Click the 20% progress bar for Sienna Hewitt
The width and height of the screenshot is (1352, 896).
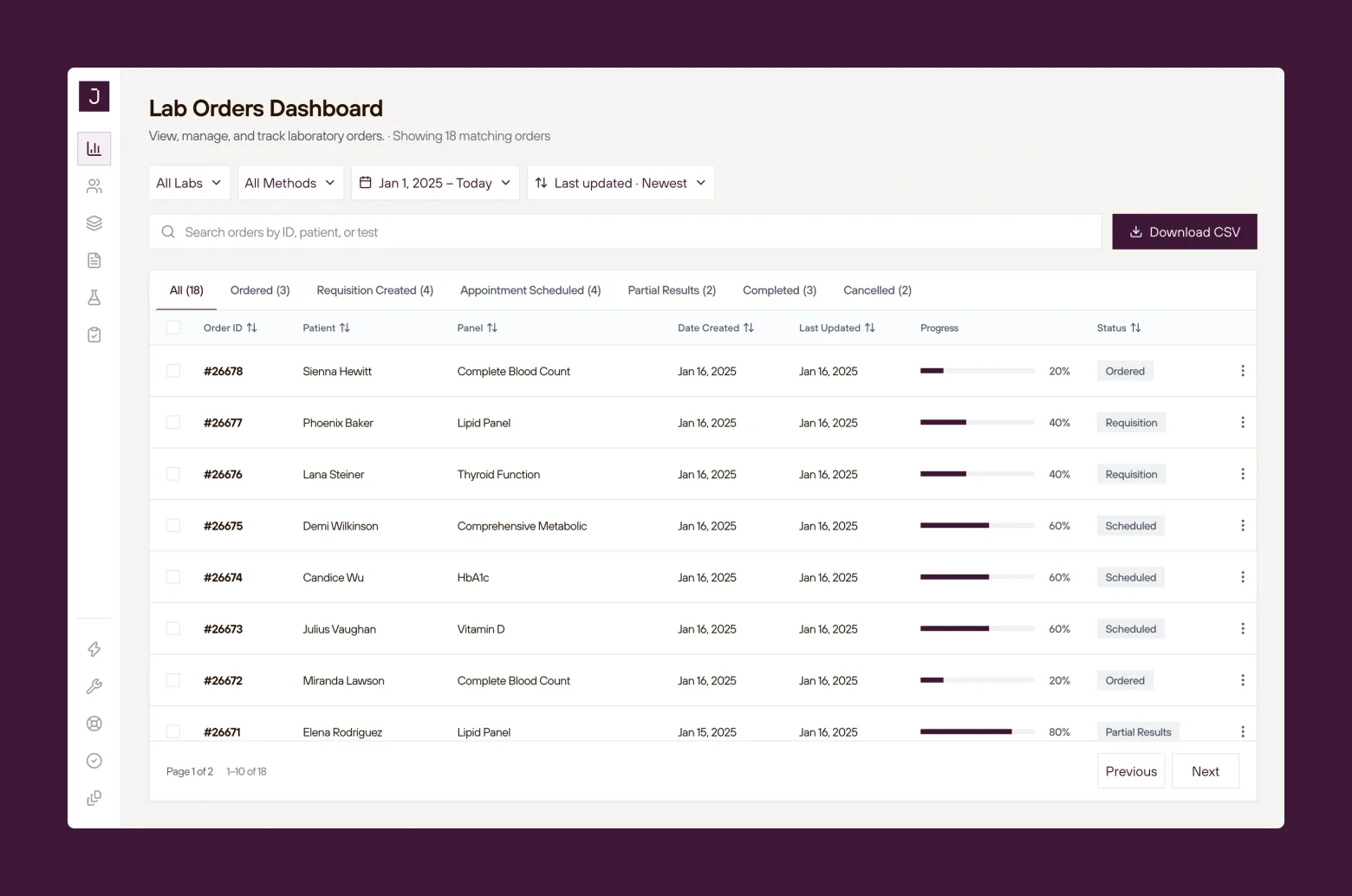(978, 371)
